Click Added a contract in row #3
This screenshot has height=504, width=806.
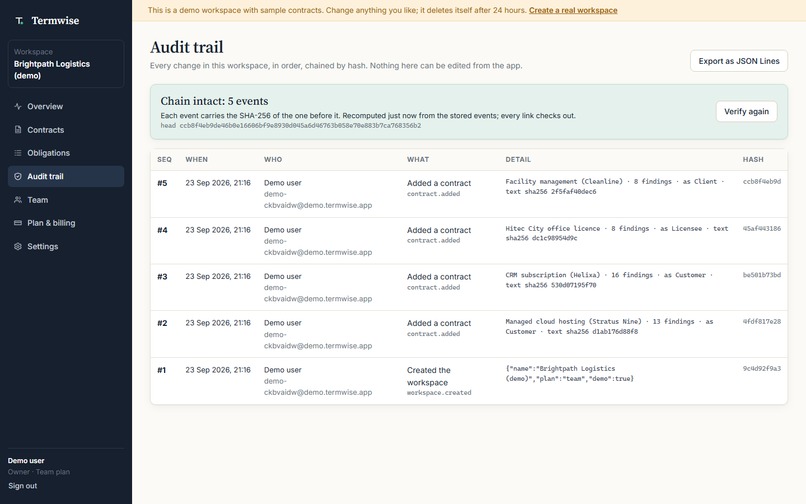tap(439, 277)
